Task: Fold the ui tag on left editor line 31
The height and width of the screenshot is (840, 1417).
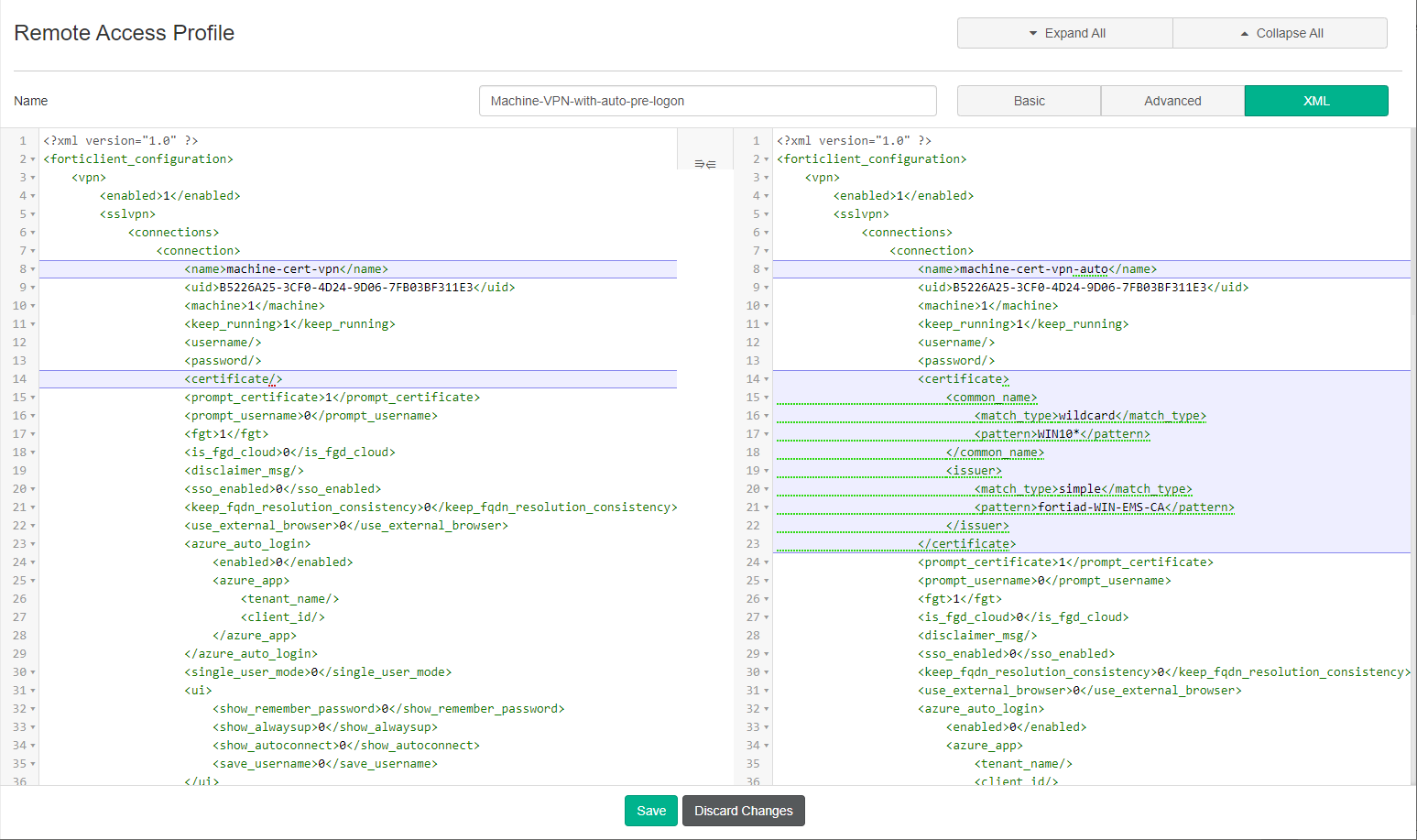Action: tap(33, 691)
